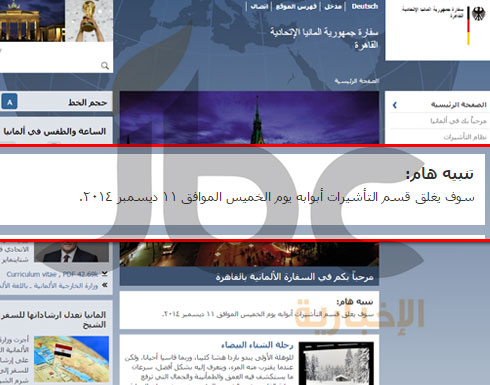
Task: Click the map thumbnail with Egyptian flag
Action: point(71,359)
